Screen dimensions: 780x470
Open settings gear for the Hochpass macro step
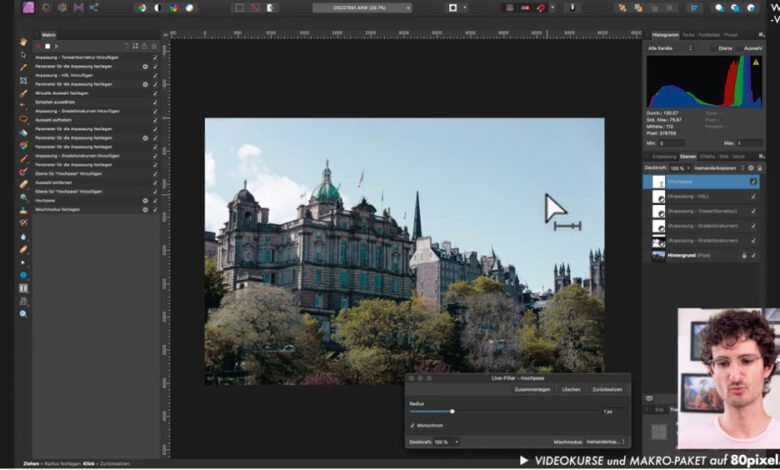point(145,201)
